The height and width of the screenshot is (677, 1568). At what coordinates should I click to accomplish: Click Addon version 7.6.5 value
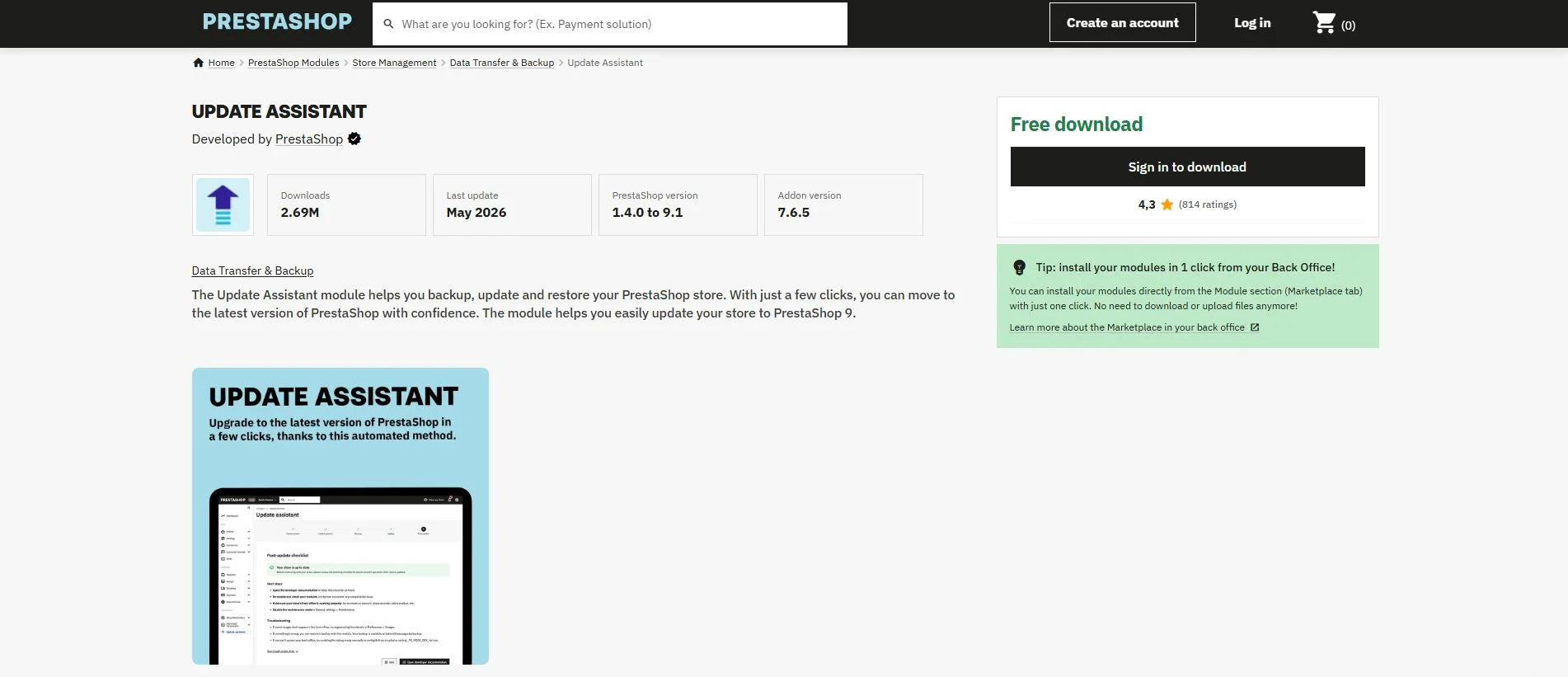point(794,213)
